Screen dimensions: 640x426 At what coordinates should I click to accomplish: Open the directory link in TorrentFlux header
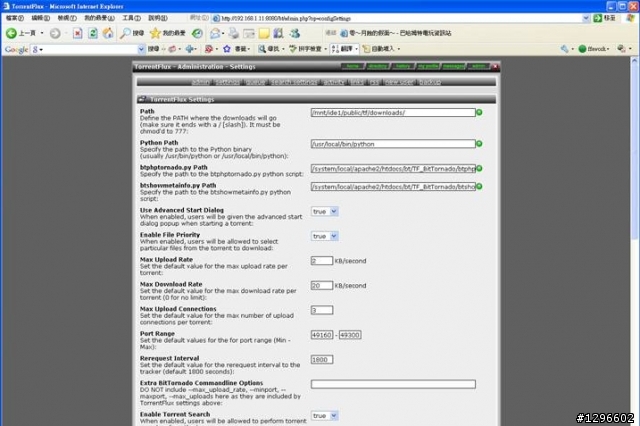378,66
